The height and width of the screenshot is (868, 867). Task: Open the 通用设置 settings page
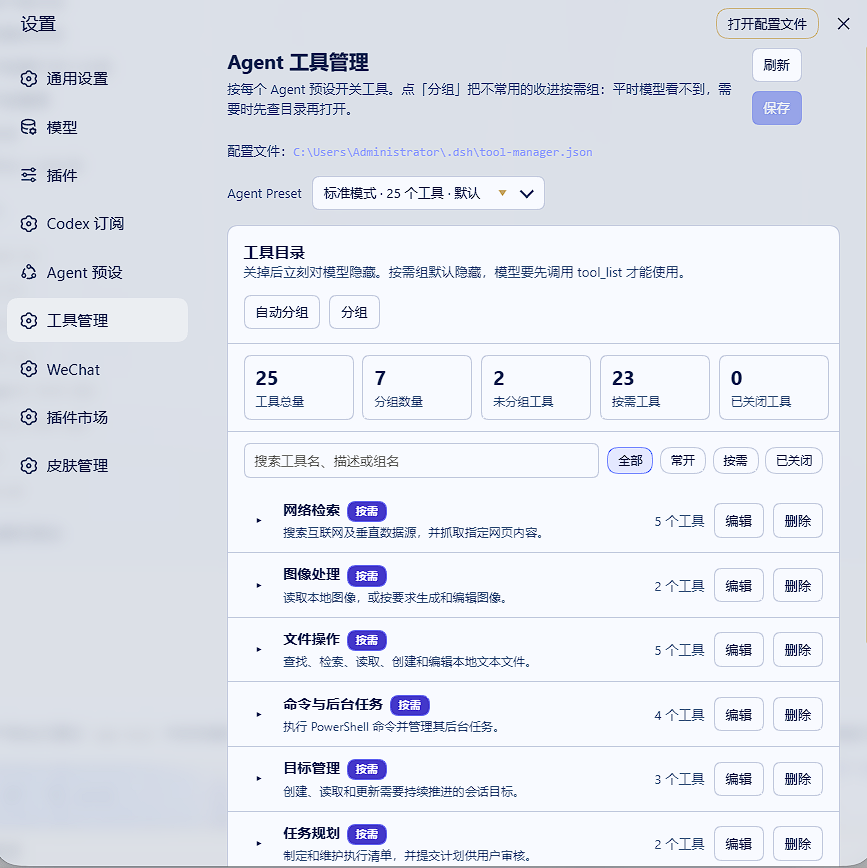(x=97, y=79)
